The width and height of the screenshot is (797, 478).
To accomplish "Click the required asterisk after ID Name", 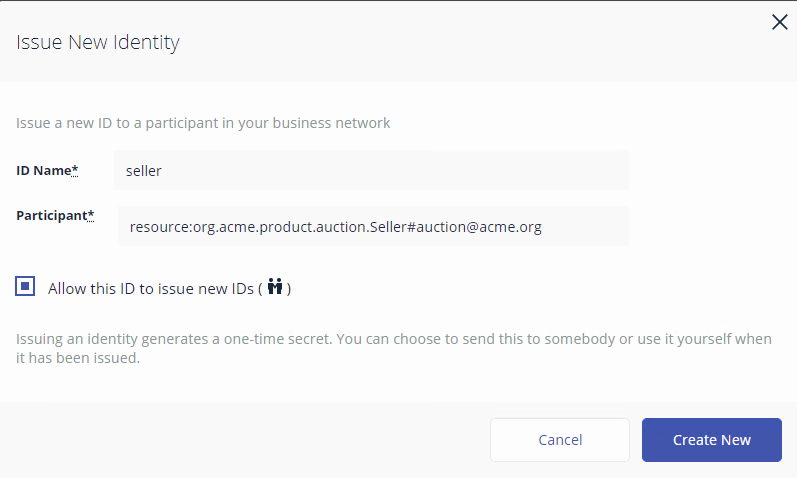I will pos(75,171).
